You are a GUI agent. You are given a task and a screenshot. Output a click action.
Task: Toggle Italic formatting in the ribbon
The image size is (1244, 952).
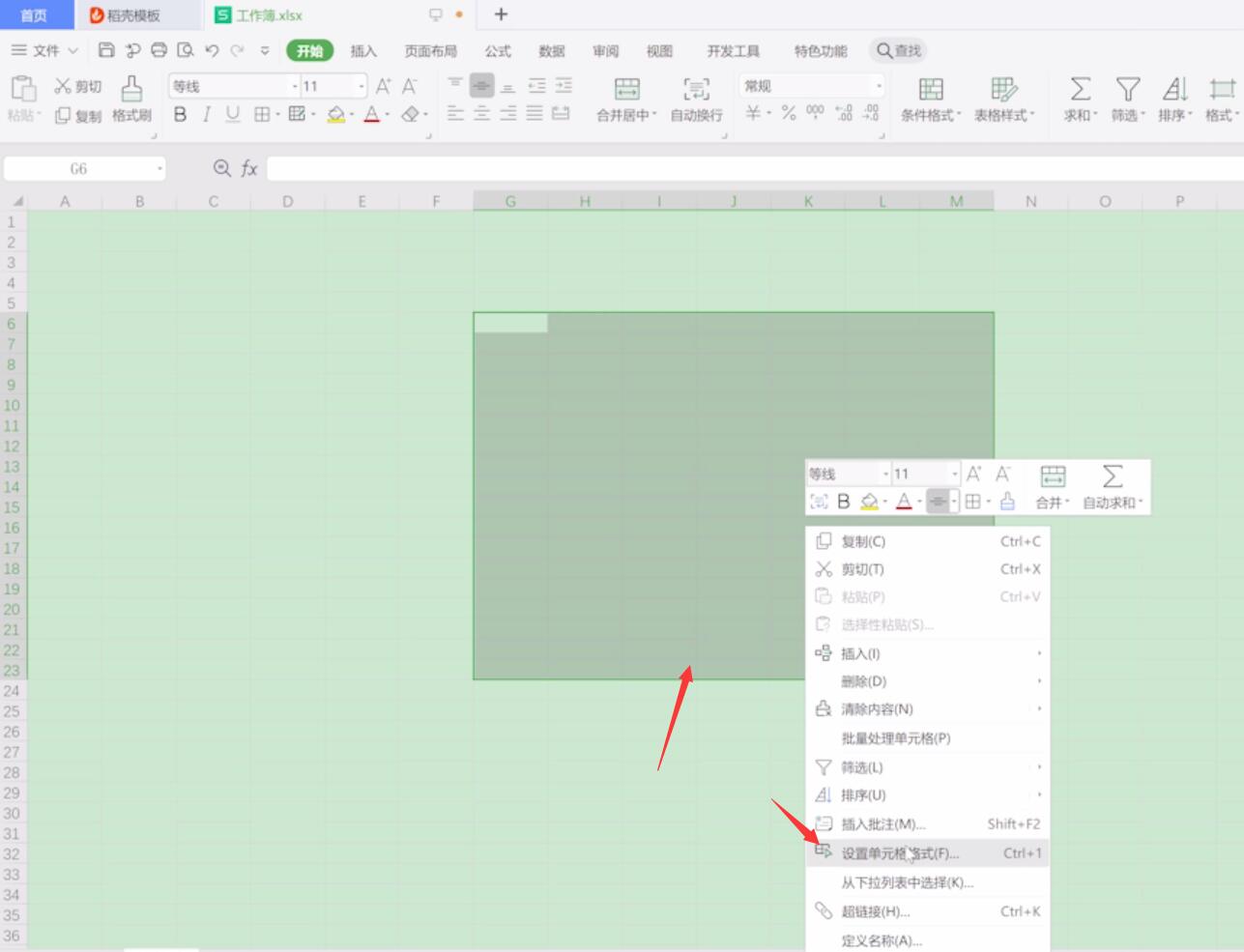206,114
